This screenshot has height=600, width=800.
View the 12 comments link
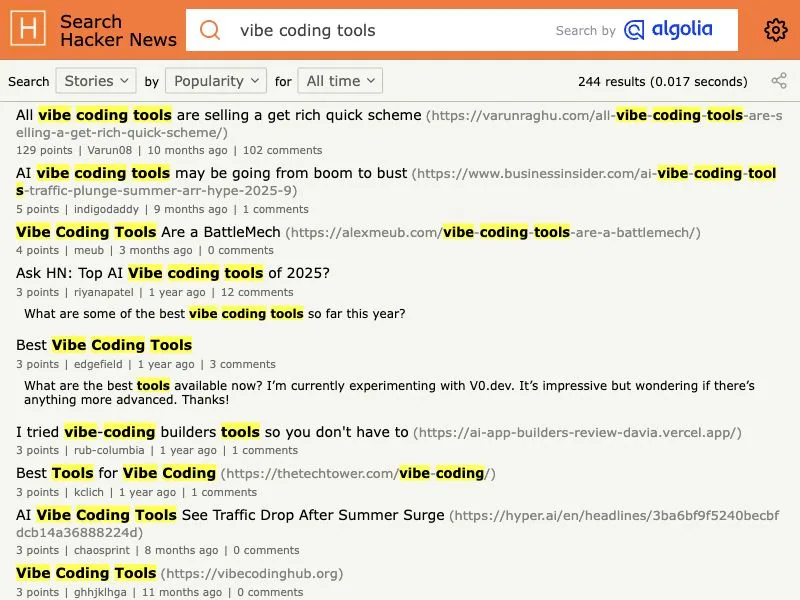pyautogui.click(x=257, y=292)
